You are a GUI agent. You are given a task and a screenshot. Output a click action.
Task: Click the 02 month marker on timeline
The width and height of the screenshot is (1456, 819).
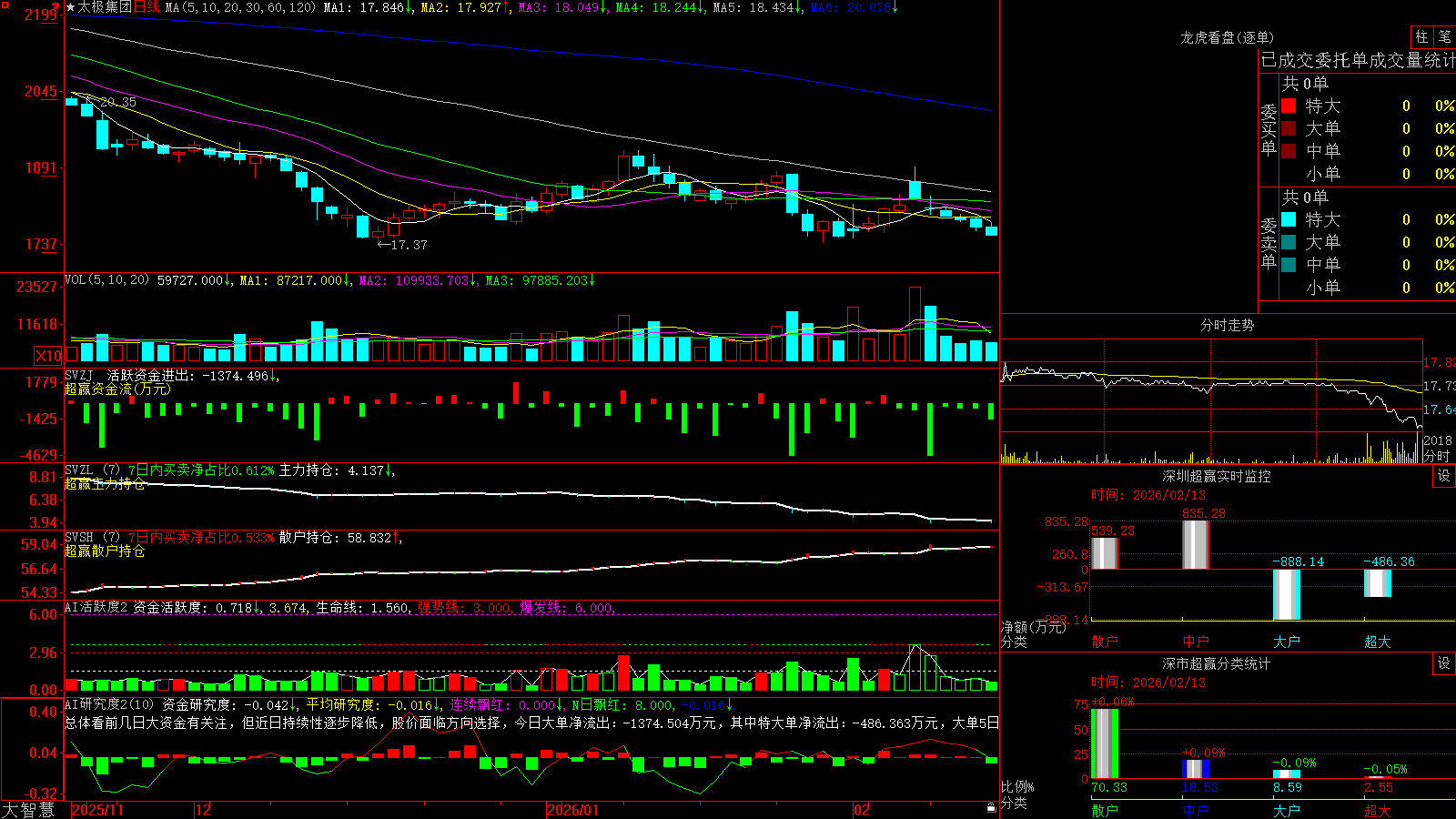point(862,810)
